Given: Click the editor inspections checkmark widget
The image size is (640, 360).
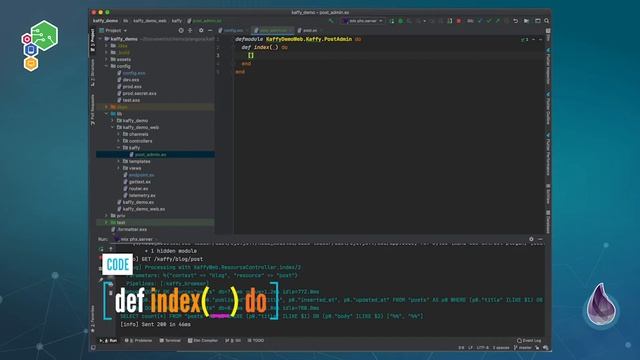Looking at the screenshot, I should click(x=524, y=40).
